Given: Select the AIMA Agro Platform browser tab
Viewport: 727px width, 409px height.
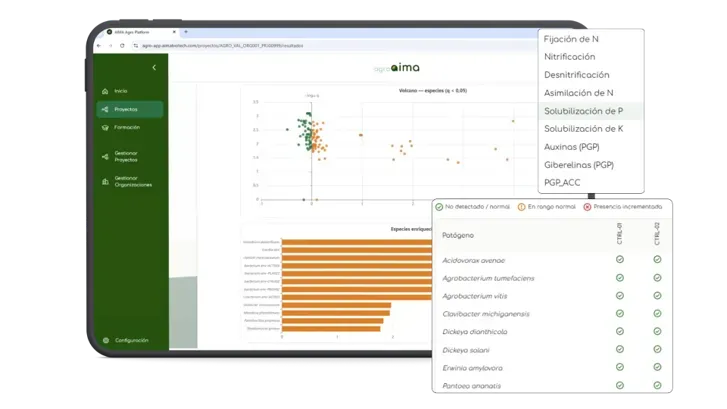Looking at the screenshot, I should click(141, 32).
